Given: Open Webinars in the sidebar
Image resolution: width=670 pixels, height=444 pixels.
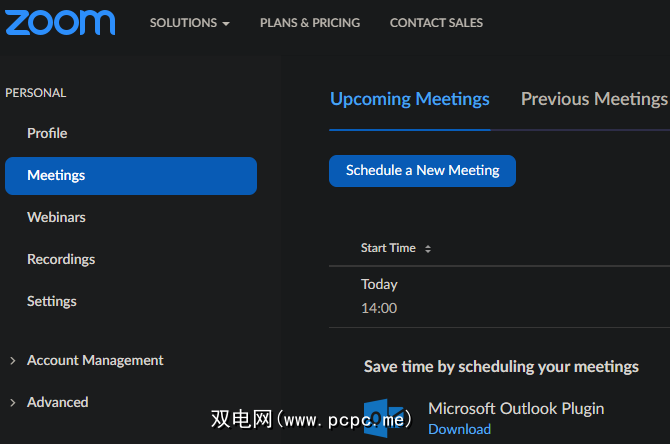Looking at the screenshot, I should pyautogui.click(x=56, y=217).
